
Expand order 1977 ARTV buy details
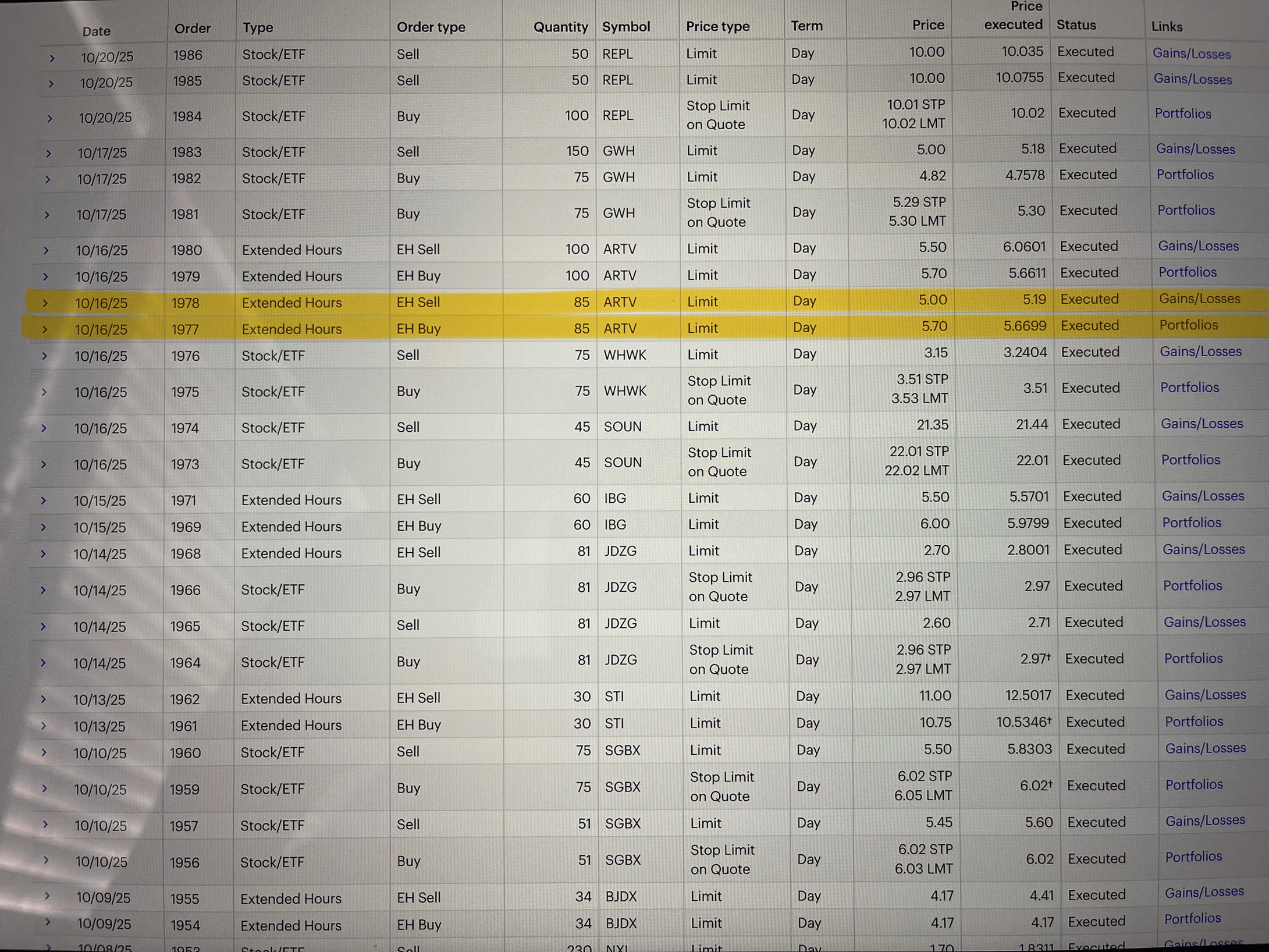45,330
